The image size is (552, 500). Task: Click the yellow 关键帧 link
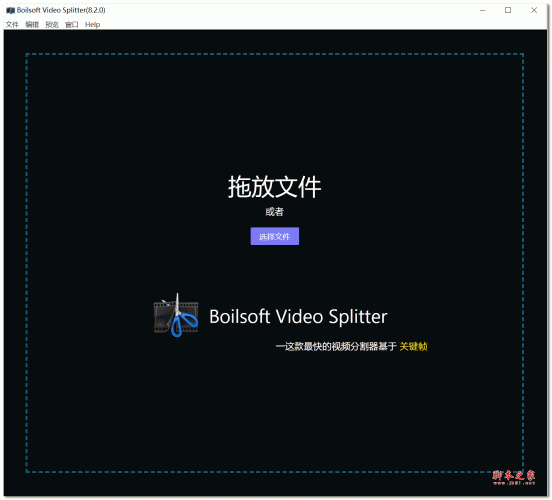pyautogui.click(x=413, y=346)
